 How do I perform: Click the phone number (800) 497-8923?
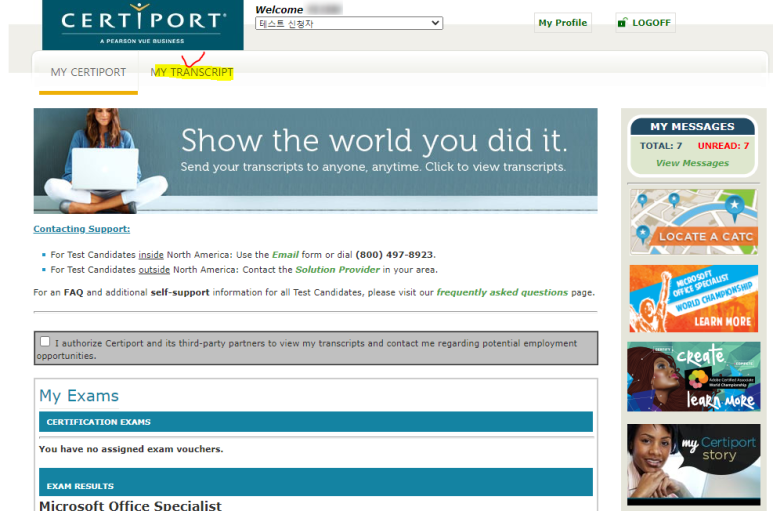coord(394,255)
